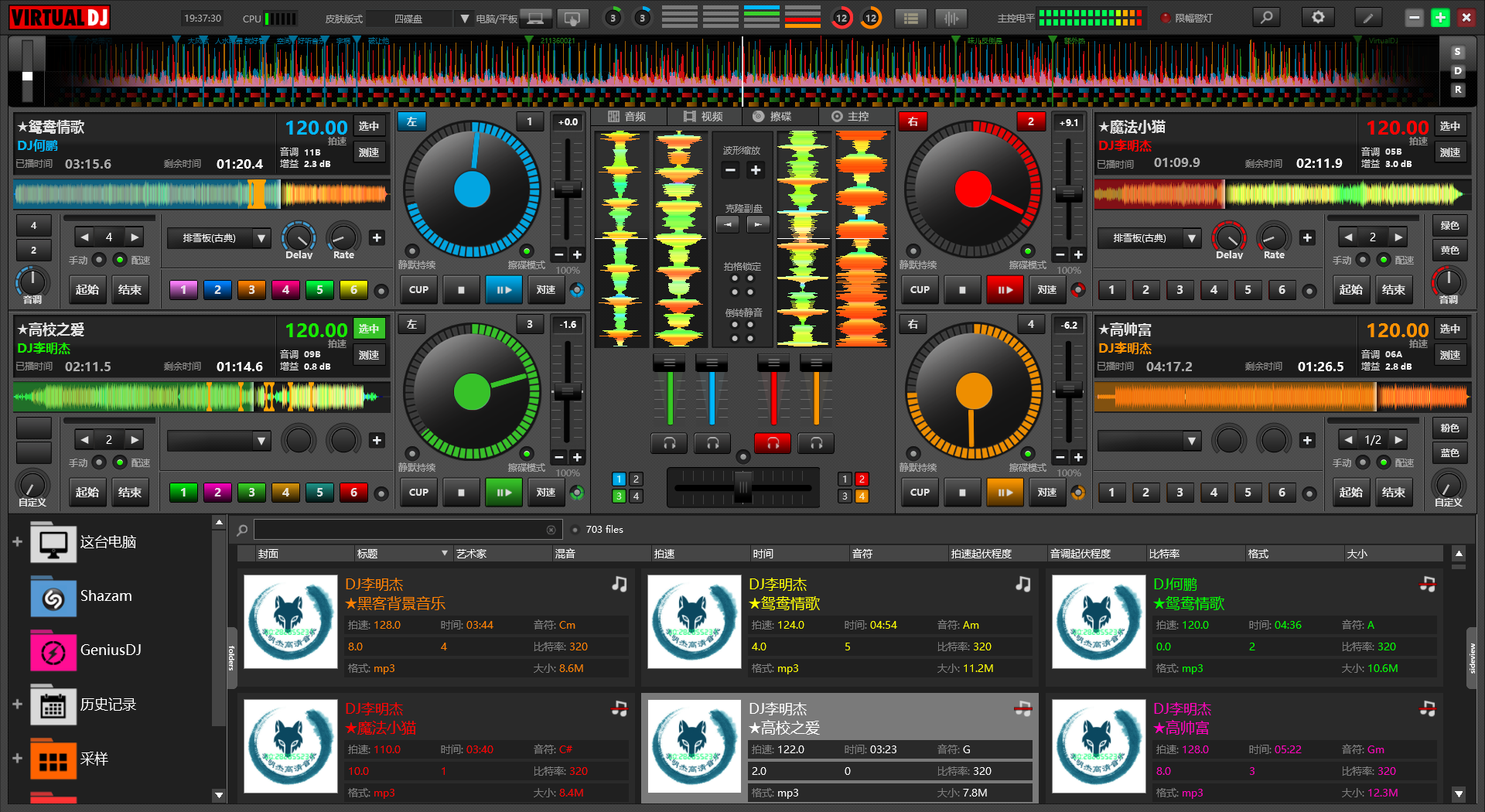Open the GeniusDJ sidebar icon
This screenshot has height=812, width=1485.
[53, 651]
